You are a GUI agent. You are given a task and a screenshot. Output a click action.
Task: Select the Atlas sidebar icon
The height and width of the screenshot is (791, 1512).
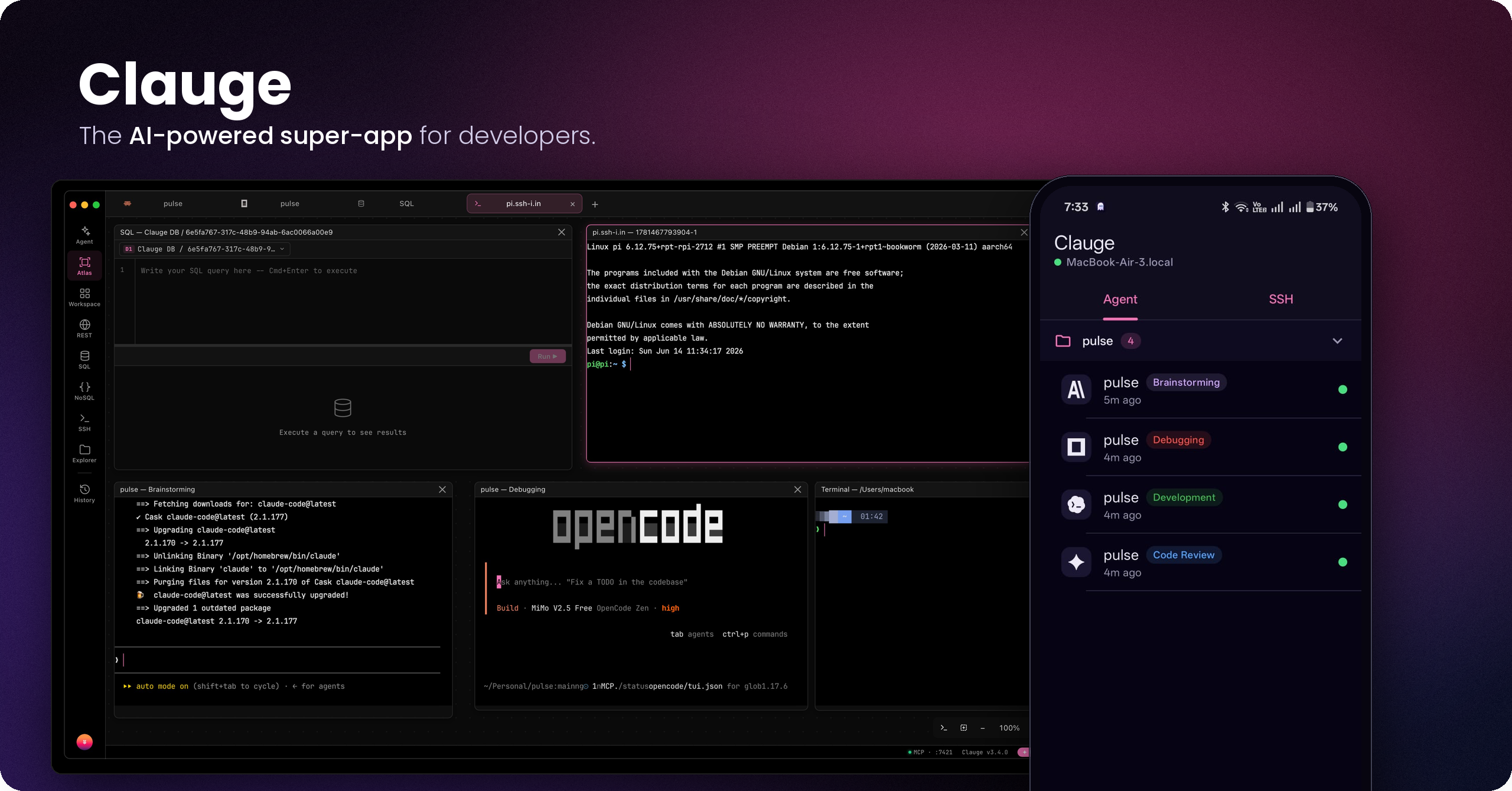click(84, 266)
